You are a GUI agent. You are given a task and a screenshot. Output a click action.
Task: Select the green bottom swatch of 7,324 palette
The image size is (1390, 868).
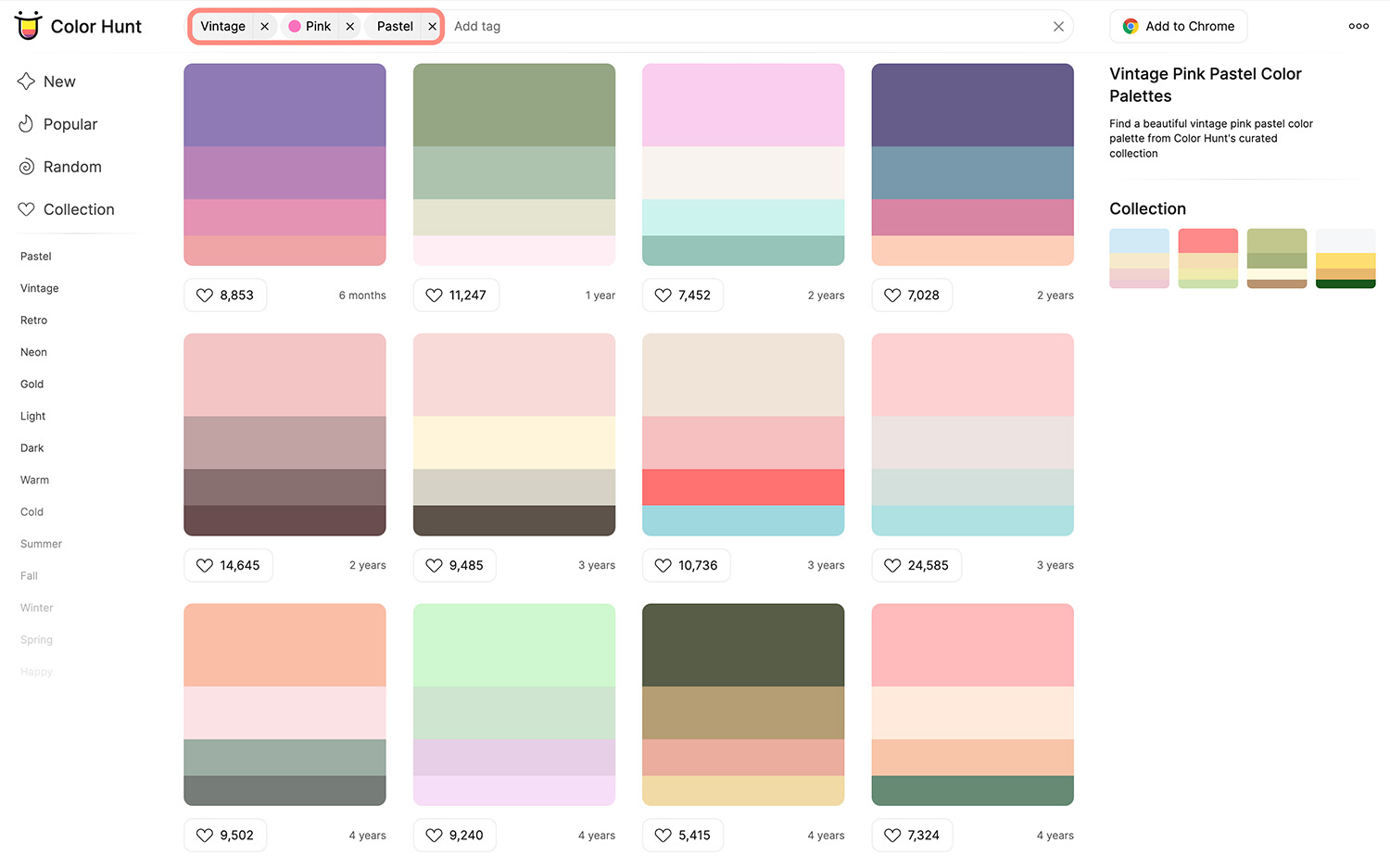coord(973,790)
